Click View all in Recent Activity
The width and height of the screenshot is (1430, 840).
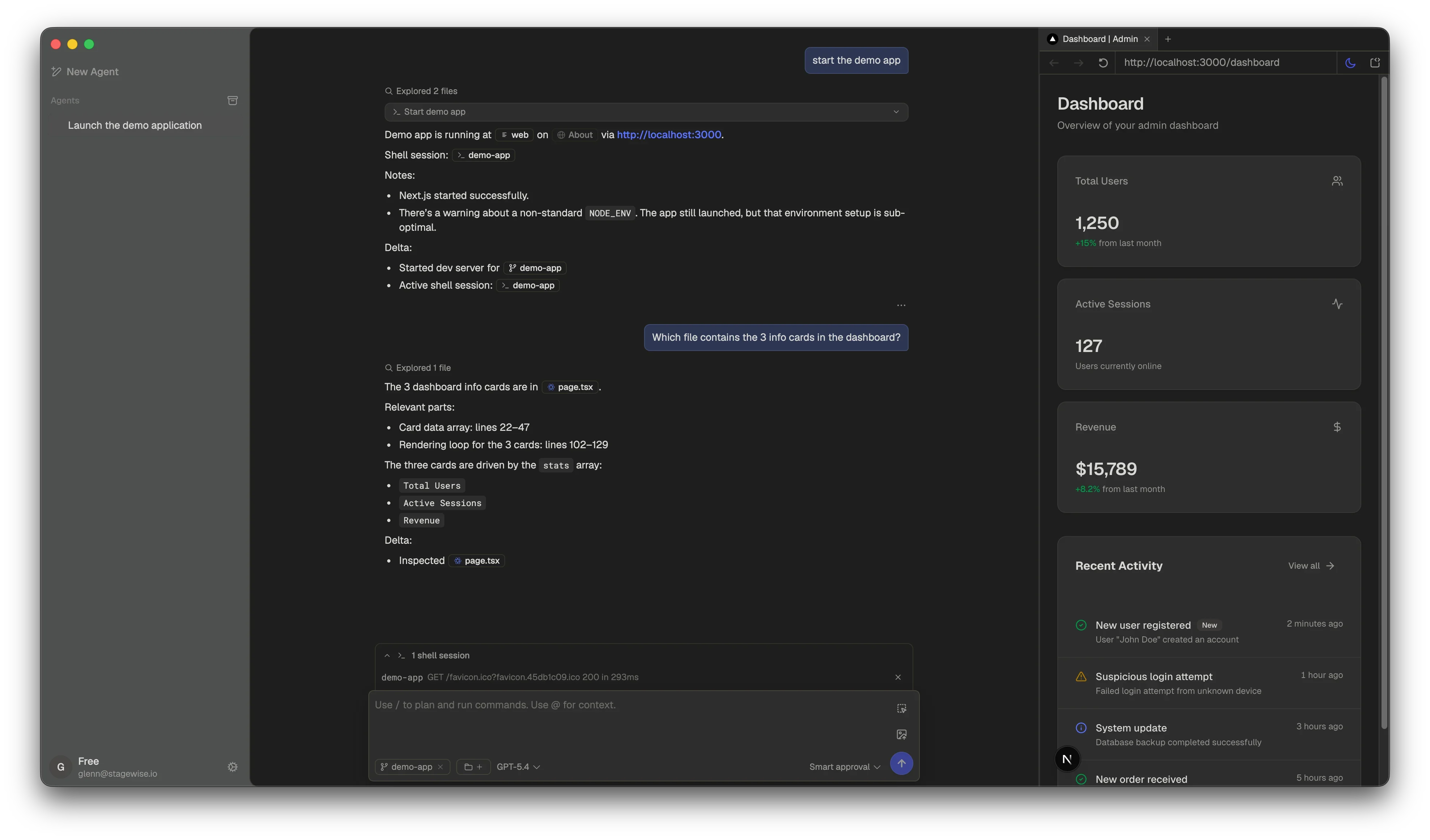[1311, 566]
